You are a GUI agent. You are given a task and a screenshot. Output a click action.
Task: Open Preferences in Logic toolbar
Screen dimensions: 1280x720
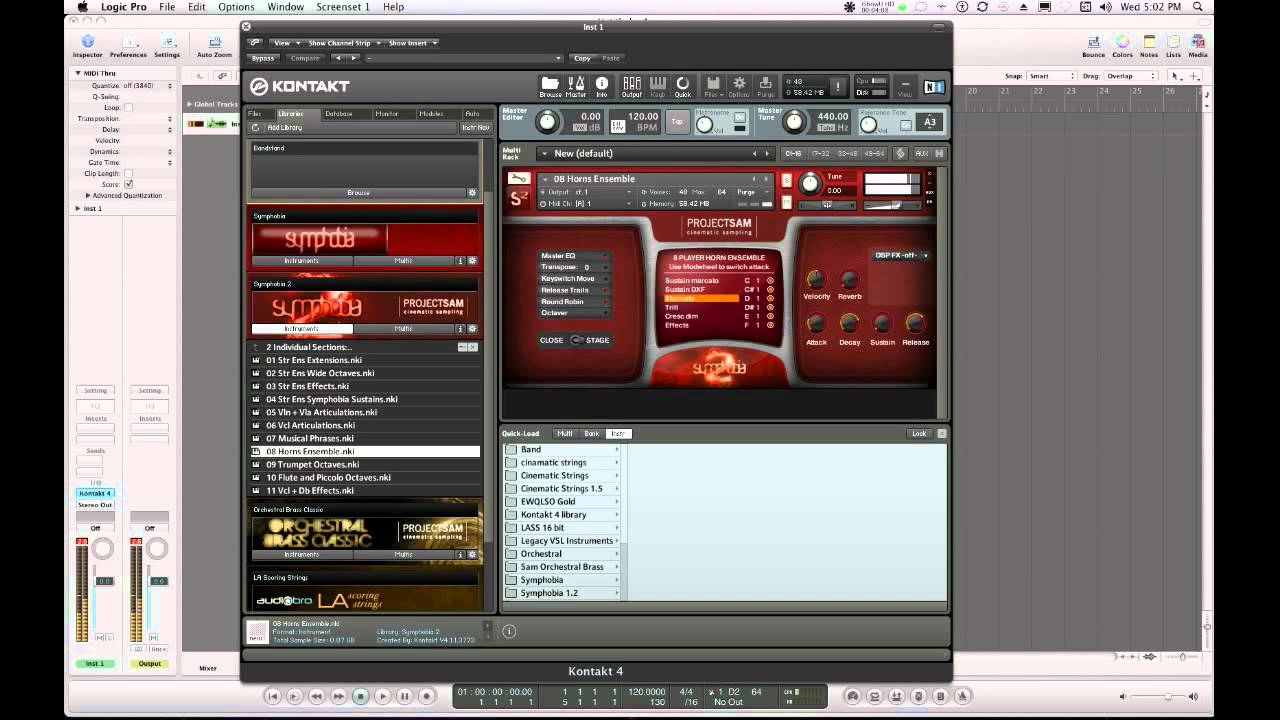point(128,46)
